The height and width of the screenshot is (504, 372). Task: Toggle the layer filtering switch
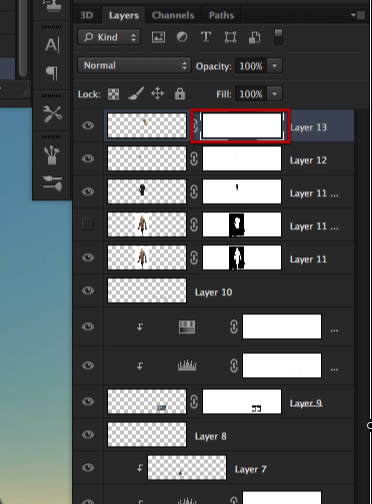[x=278, y=37]
